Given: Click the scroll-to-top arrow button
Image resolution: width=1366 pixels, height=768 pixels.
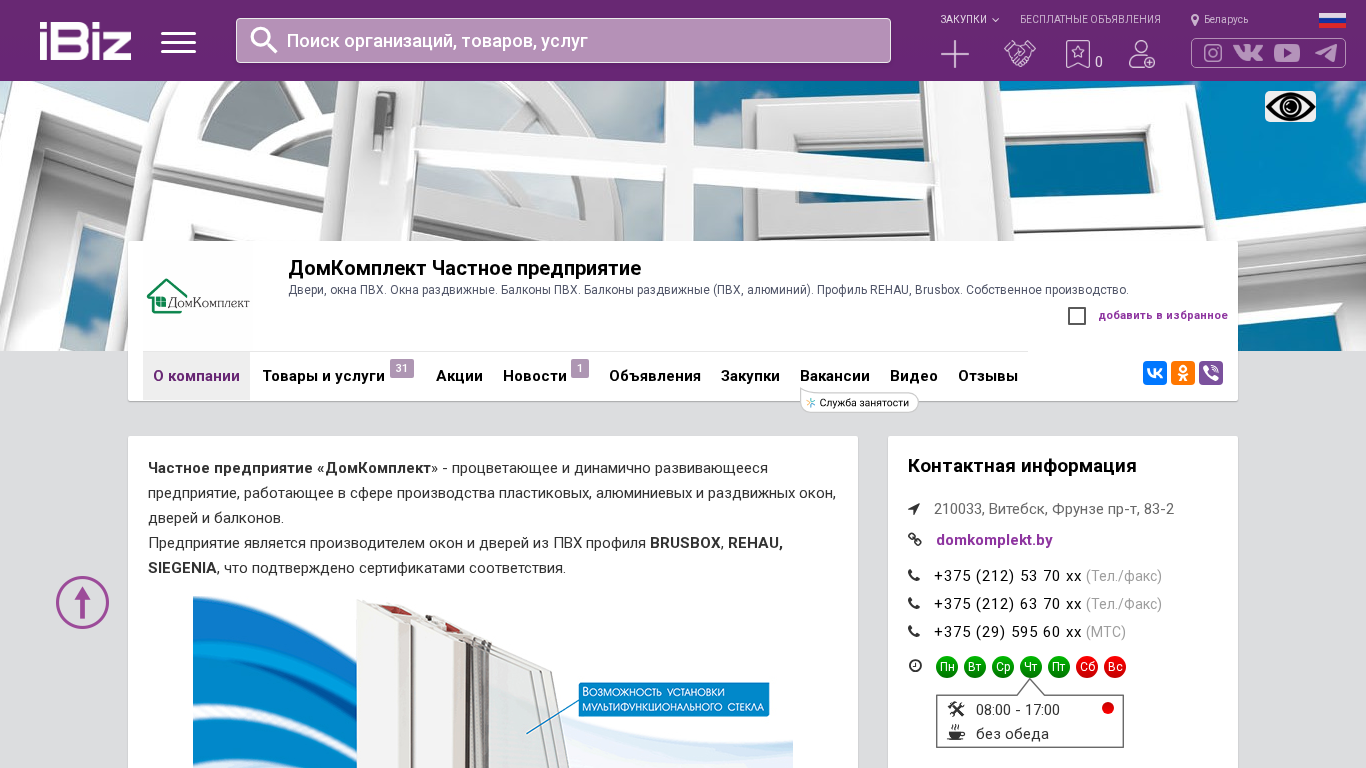Looking at the screenshot, I should click(82, 602).
